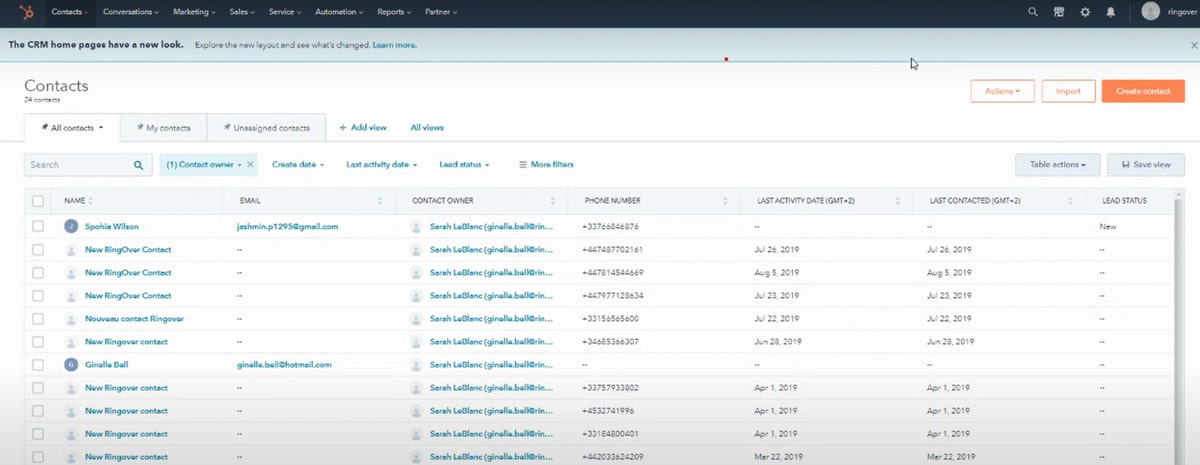Click the ringover account avatar
The width and height of the screenshot is (1200, 465).
coord(1151,11)
